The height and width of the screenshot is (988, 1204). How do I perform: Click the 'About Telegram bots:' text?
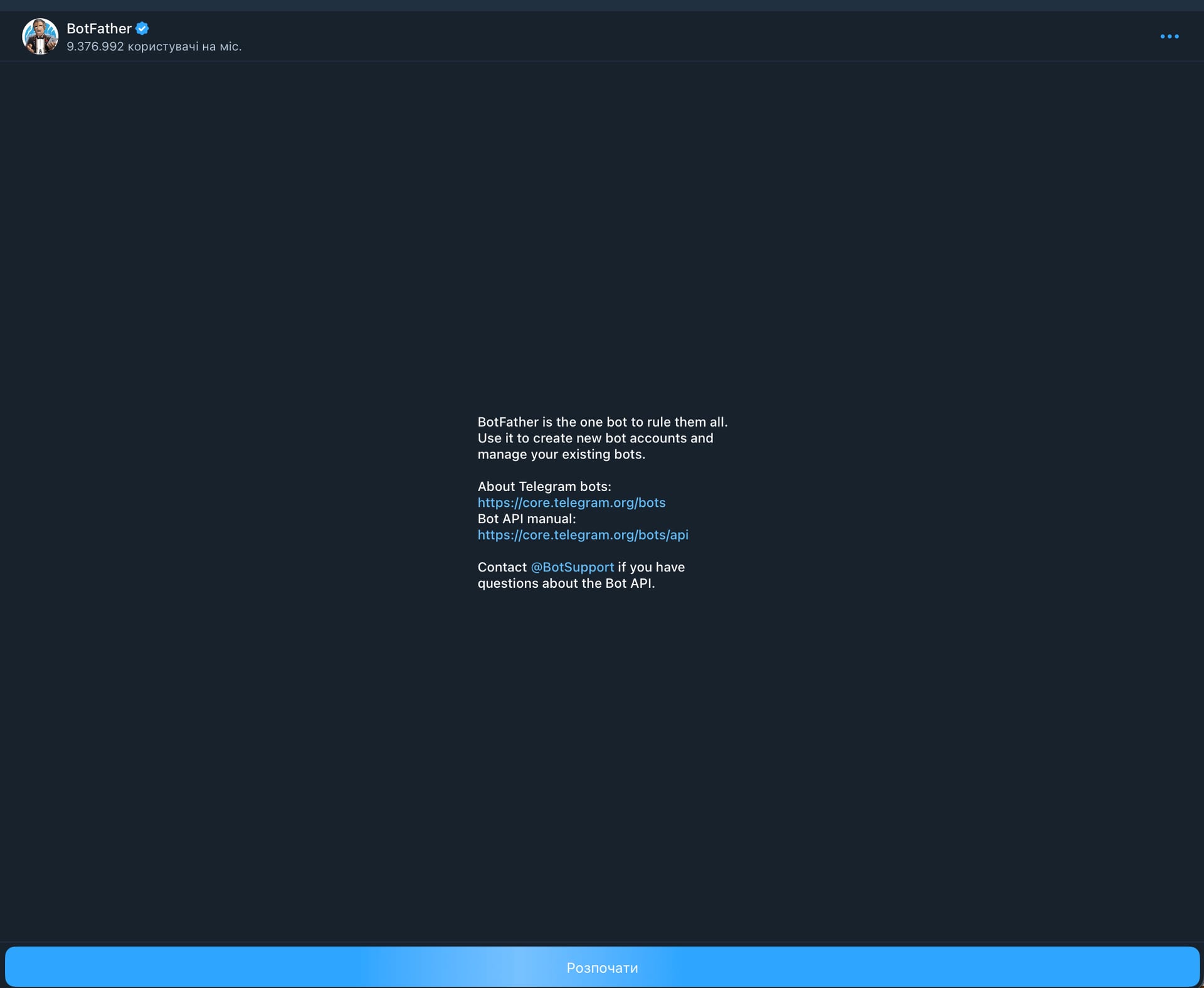544,486
